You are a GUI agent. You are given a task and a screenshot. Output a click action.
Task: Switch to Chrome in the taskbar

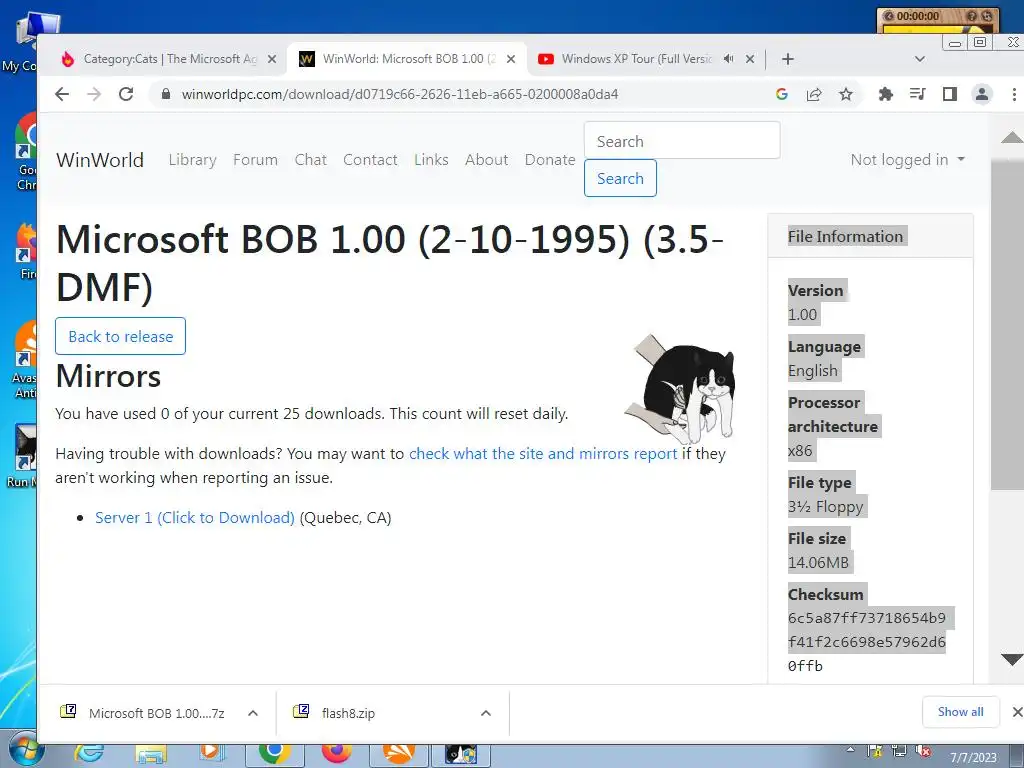(274, 753)
